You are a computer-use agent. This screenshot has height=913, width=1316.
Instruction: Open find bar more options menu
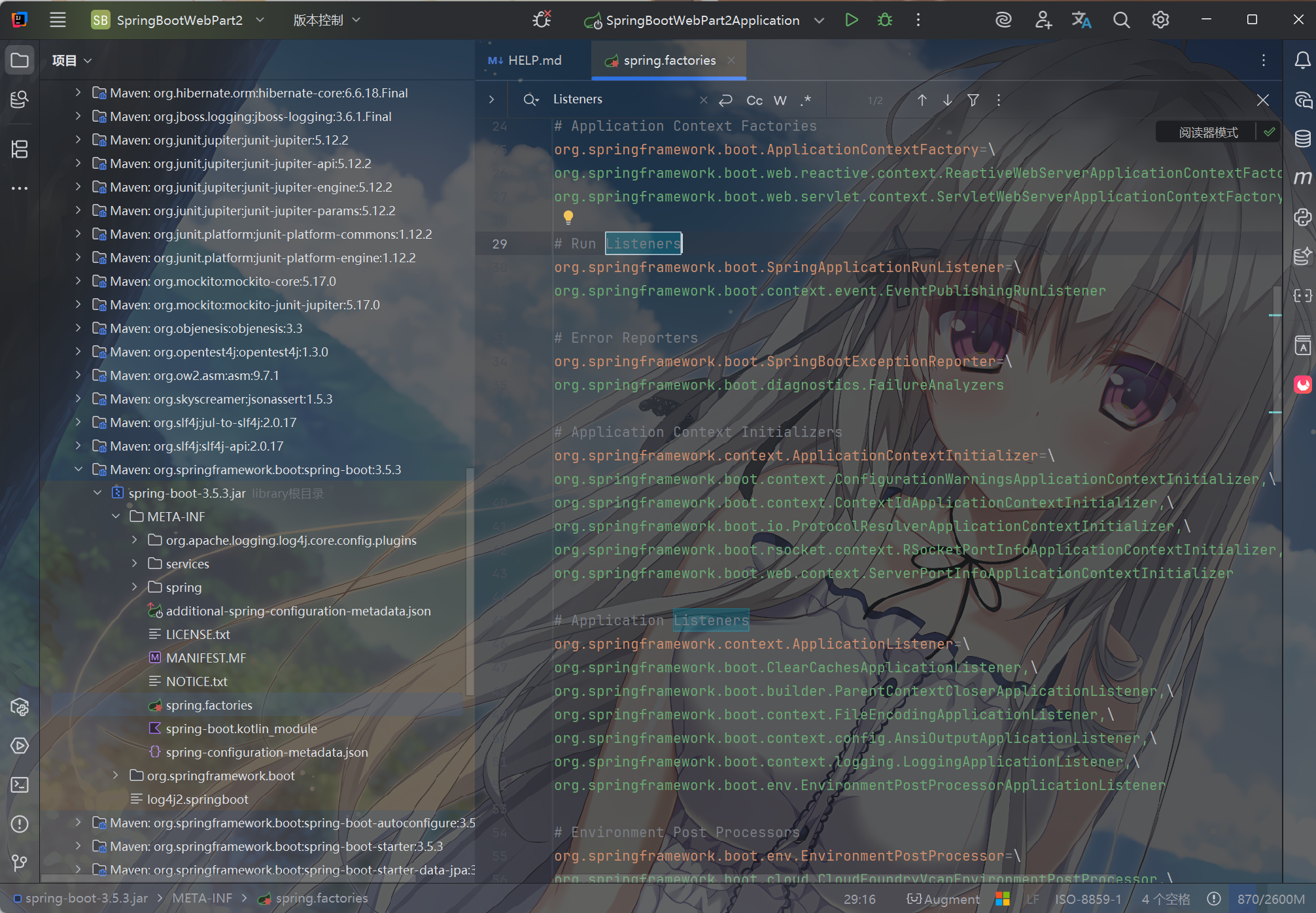pos(998,99)
